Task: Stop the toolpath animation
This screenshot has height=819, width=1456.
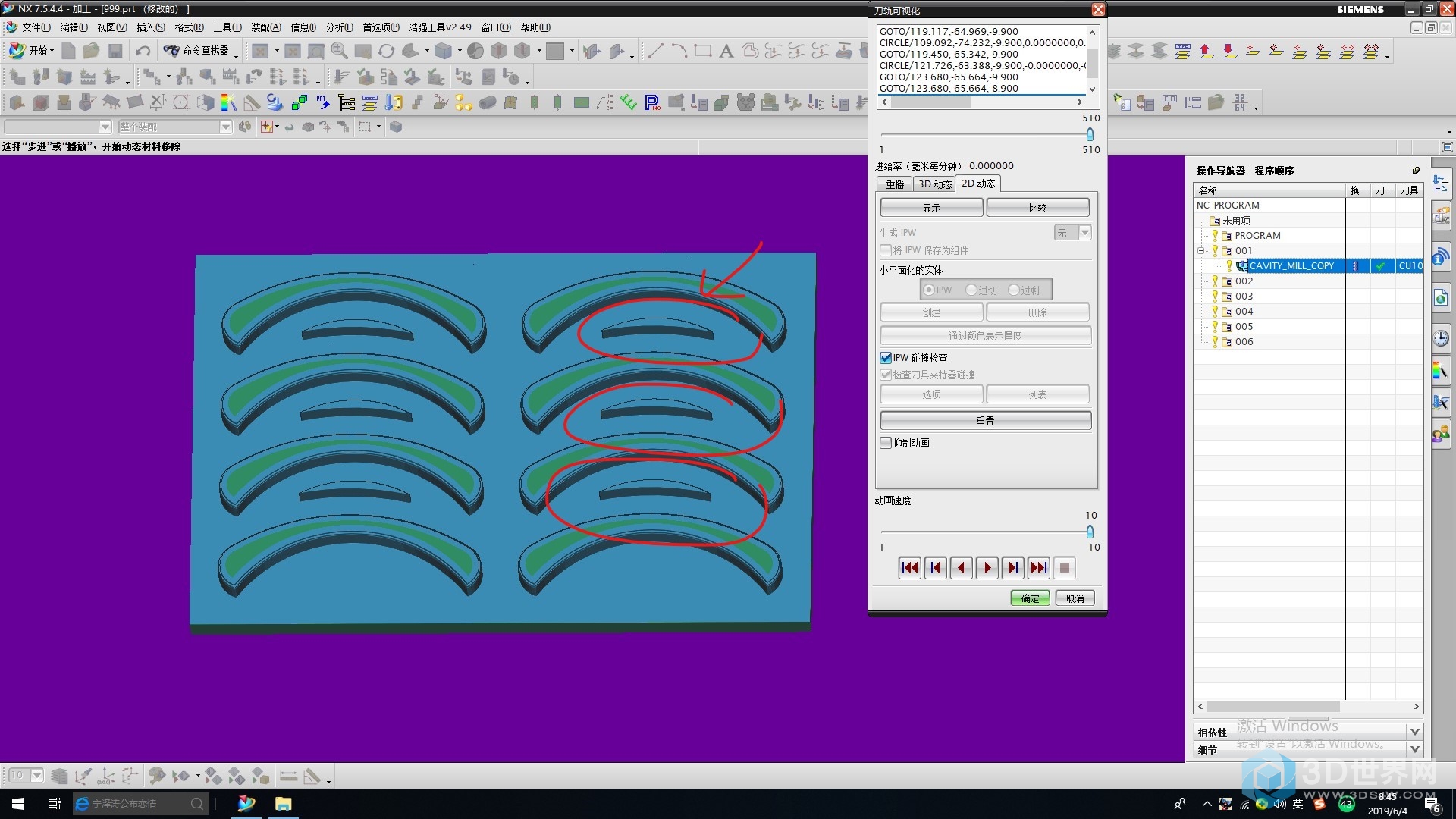Action: pos(1064,568)
